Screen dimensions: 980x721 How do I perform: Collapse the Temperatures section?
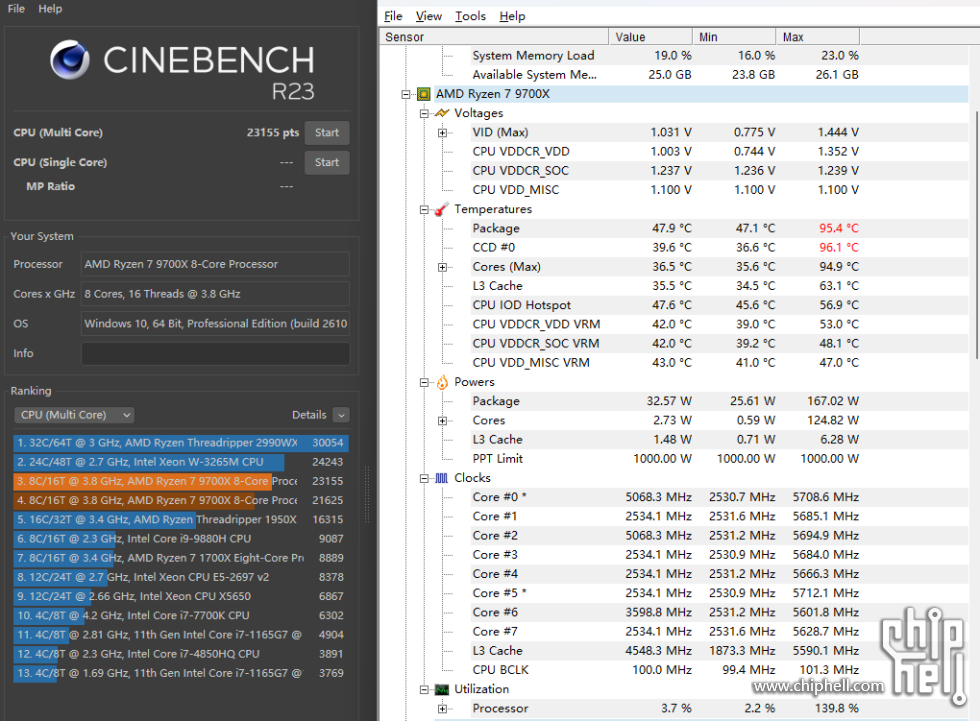click(424, 210)
